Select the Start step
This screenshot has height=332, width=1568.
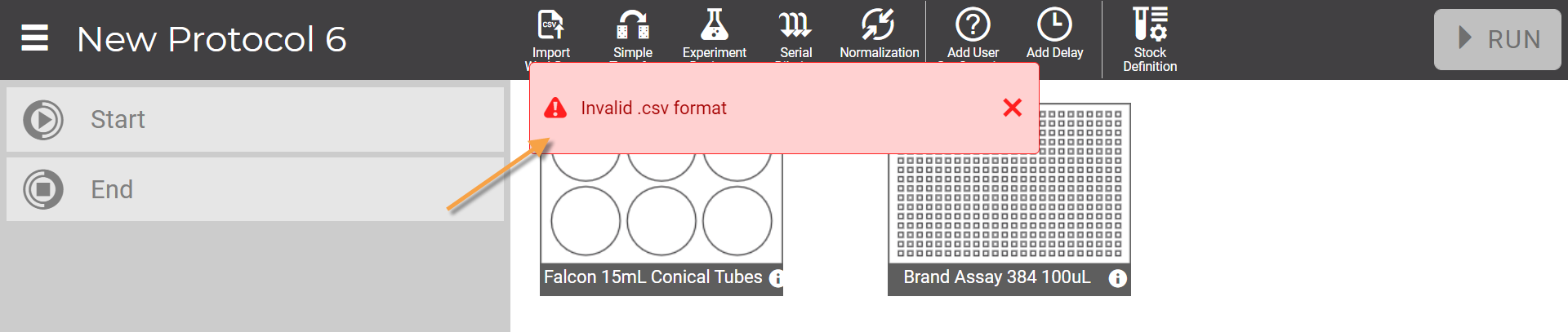click(x=255, y=120)
